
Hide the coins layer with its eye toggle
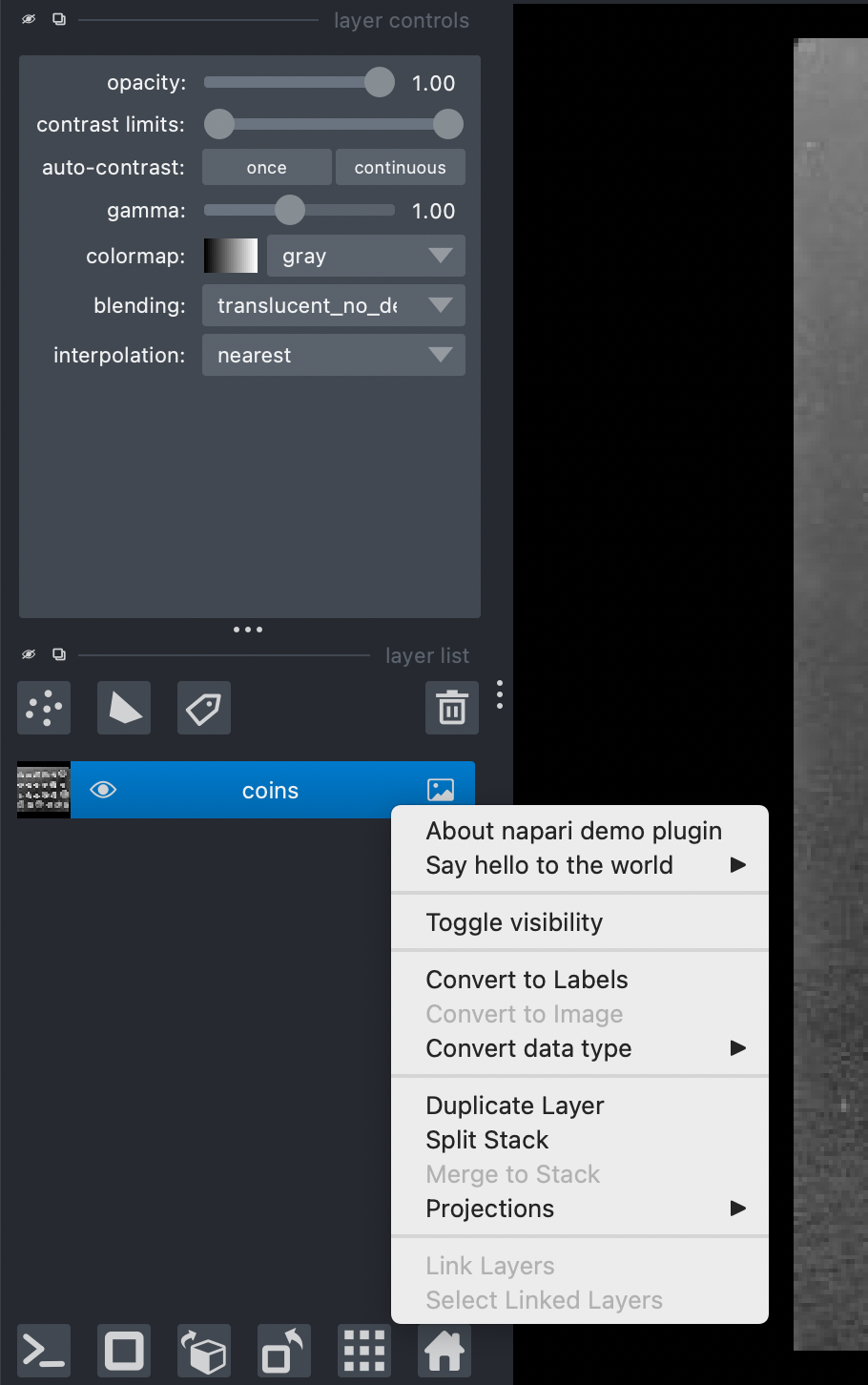point(103,790)
